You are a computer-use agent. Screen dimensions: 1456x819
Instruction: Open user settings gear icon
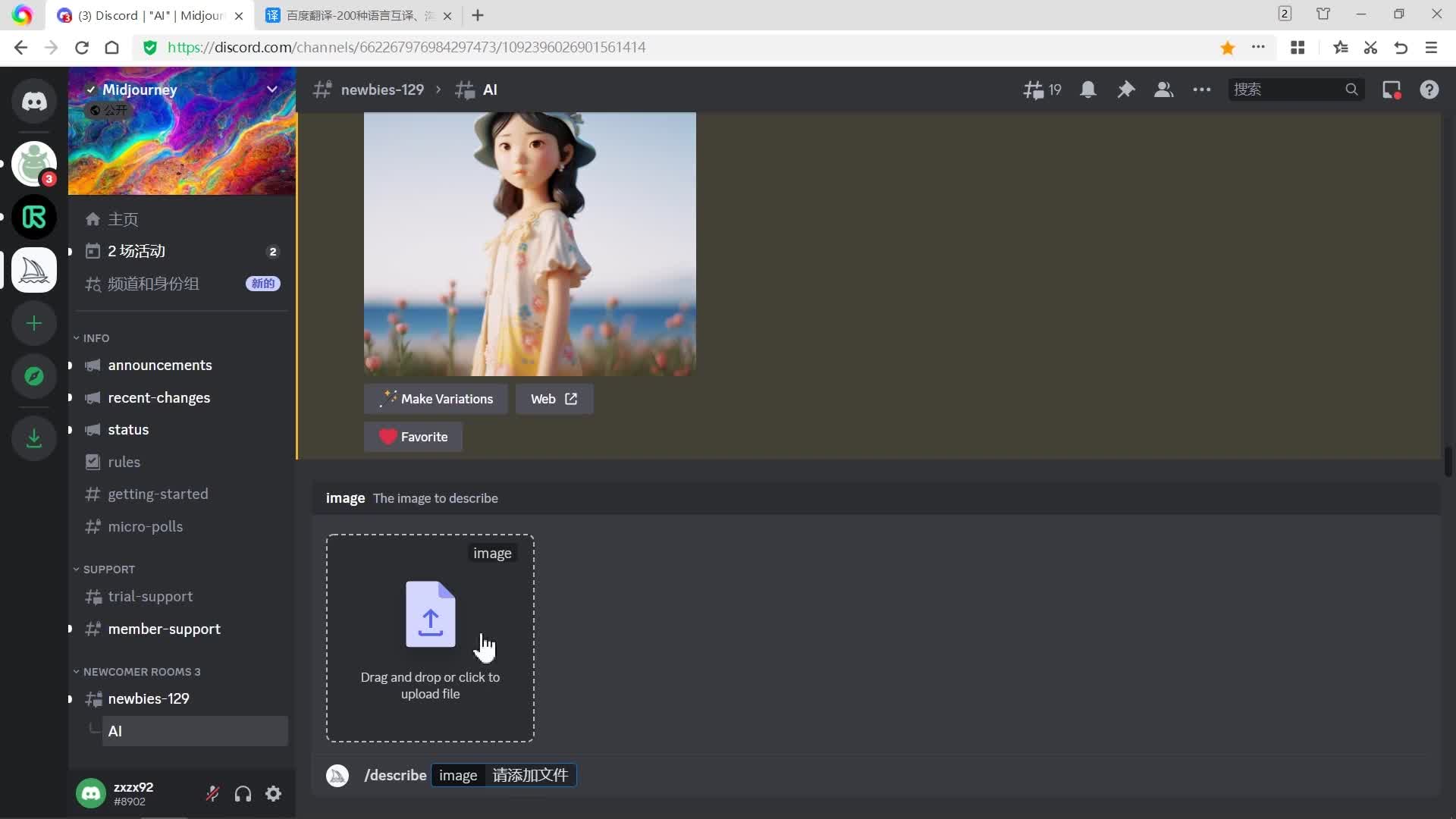tap(274, 794)
